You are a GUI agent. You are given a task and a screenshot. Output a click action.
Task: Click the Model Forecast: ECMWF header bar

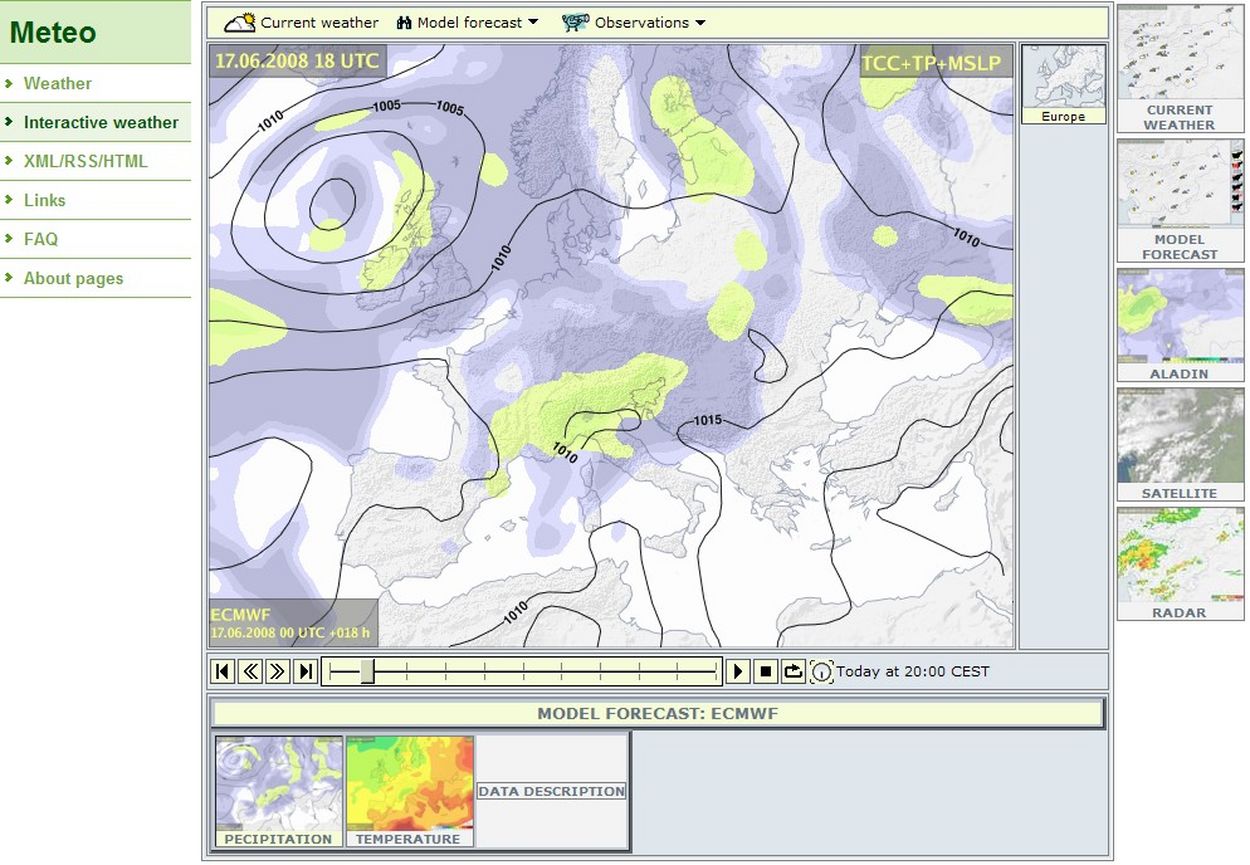point(658,714)
